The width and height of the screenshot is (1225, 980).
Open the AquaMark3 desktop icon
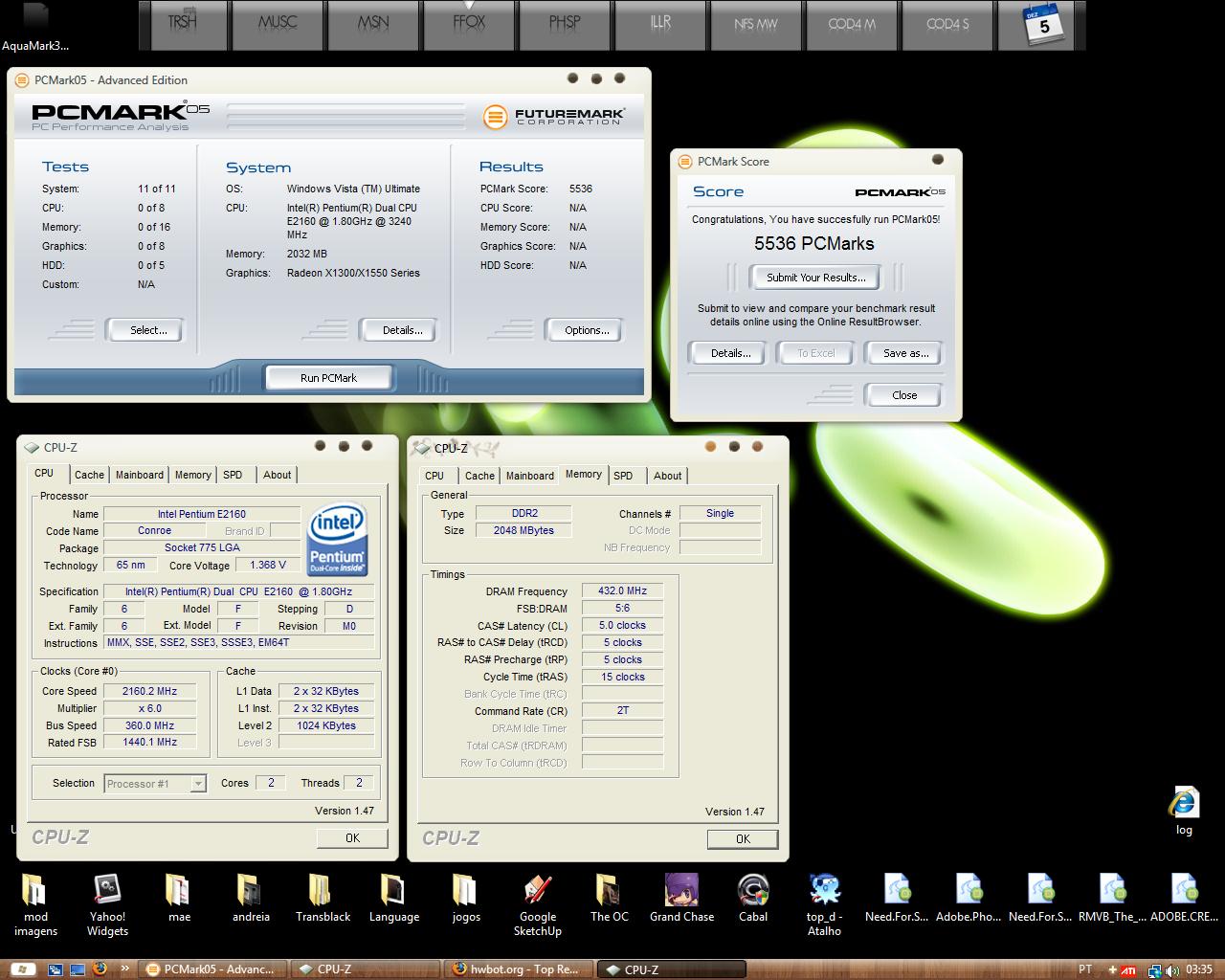(x=34, y=27)
